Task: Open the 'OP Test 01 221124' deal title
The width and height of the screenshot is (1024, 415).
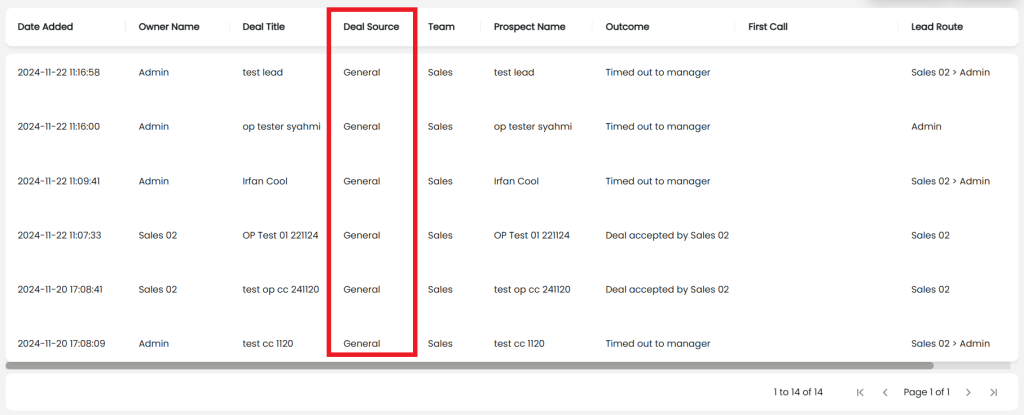Action: pos(280,235)
